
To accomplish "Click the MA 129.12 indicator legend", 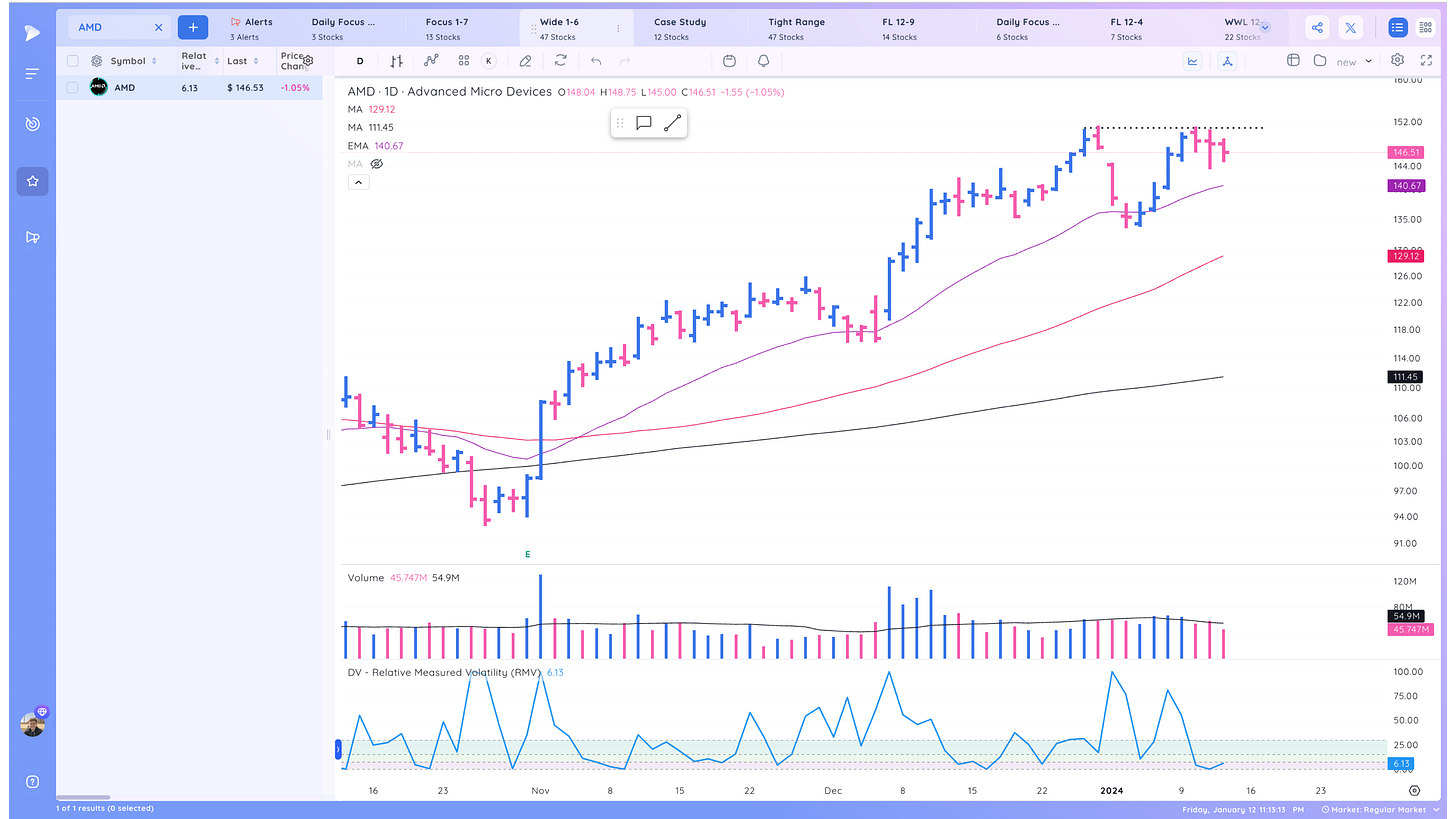I will 371,109.
